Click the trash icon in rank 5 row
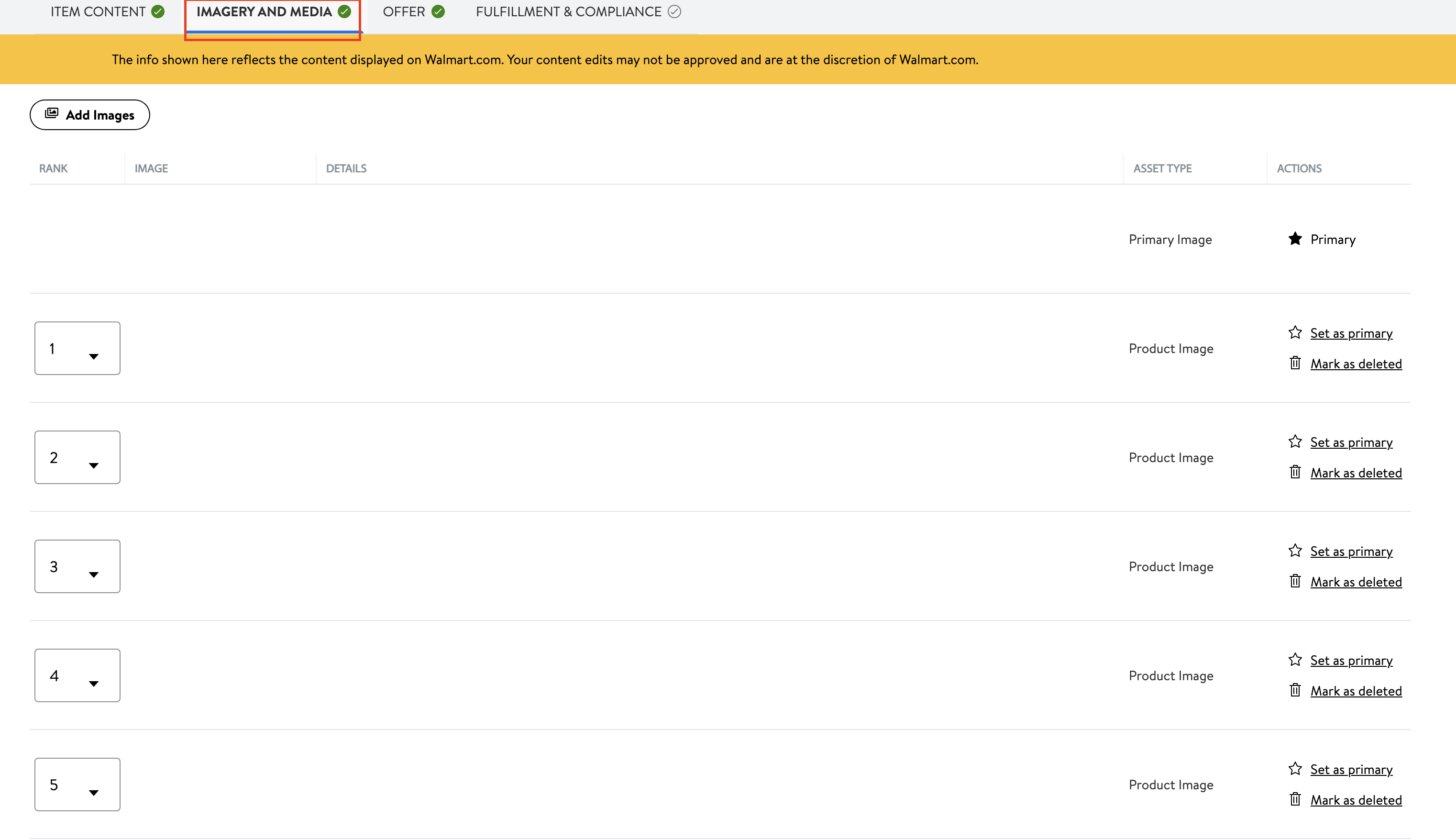1456x840 pixels. pos(1295,799)
